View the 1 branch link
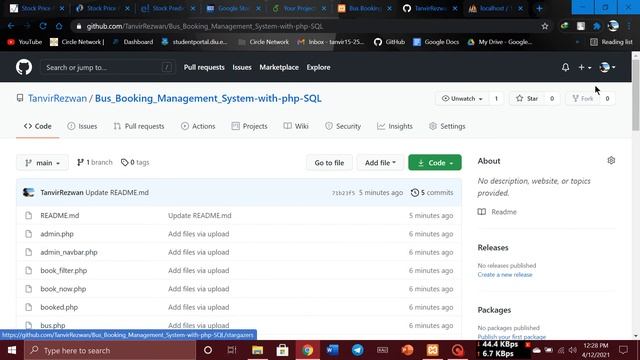Screen dimensions: 640x360 coord(94,162)
